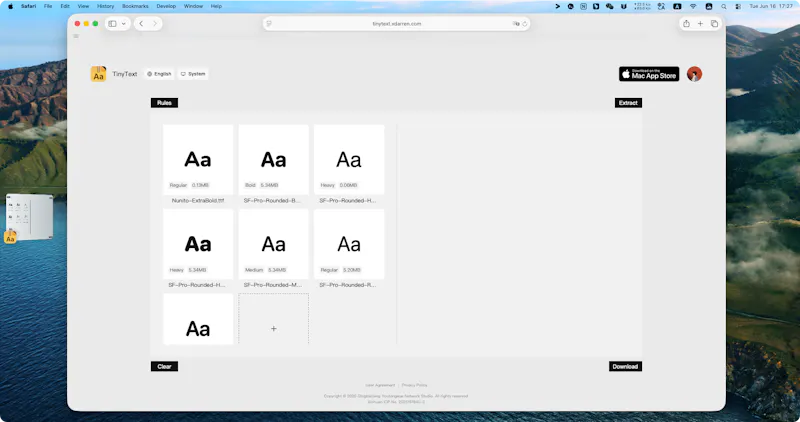
Task: Open the Help menu
Action: coord(216,6)
